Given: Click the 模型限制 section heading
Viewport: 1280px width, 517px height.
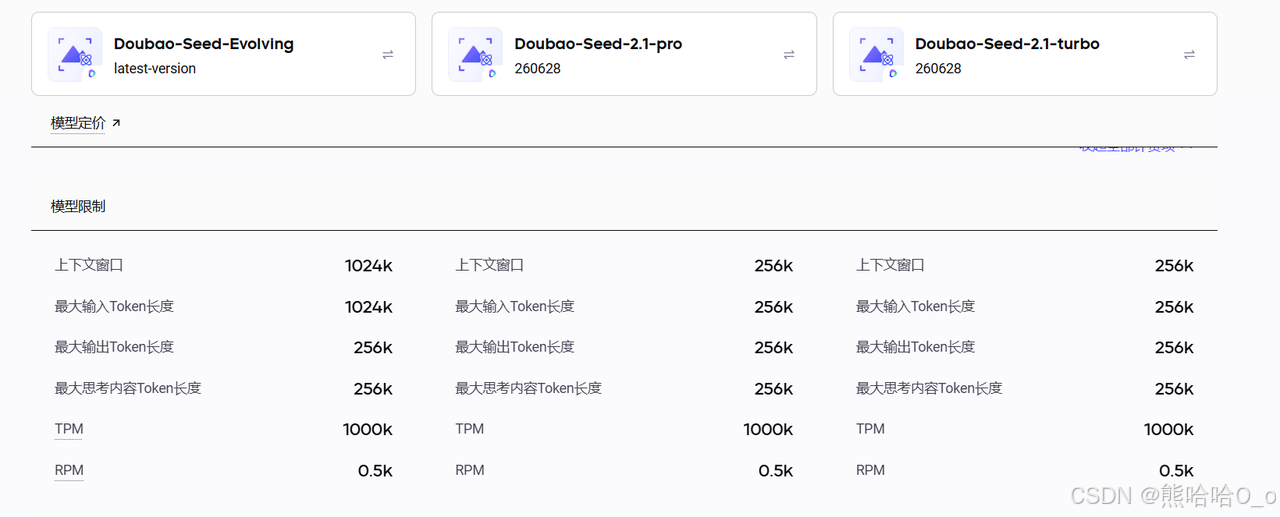Looking at the screenshot, I should tap(78, 206).
